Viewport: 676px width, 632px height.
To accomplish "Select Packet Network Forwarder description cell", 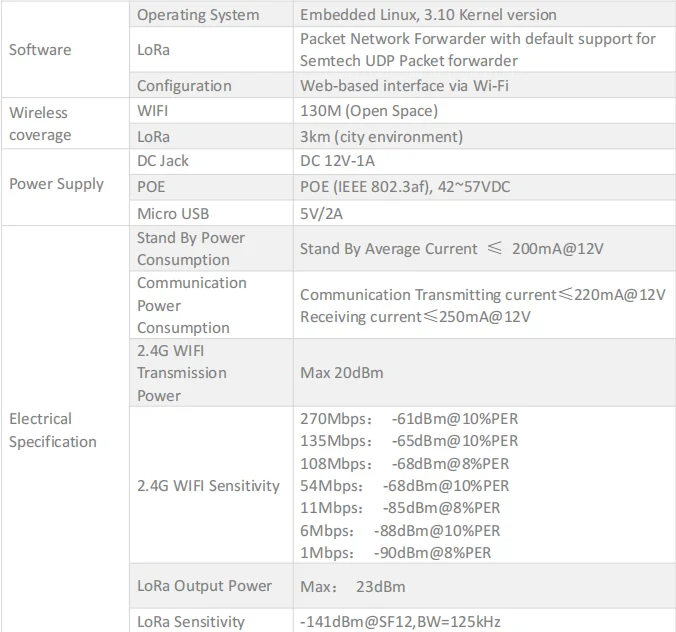I will (485, 50).
